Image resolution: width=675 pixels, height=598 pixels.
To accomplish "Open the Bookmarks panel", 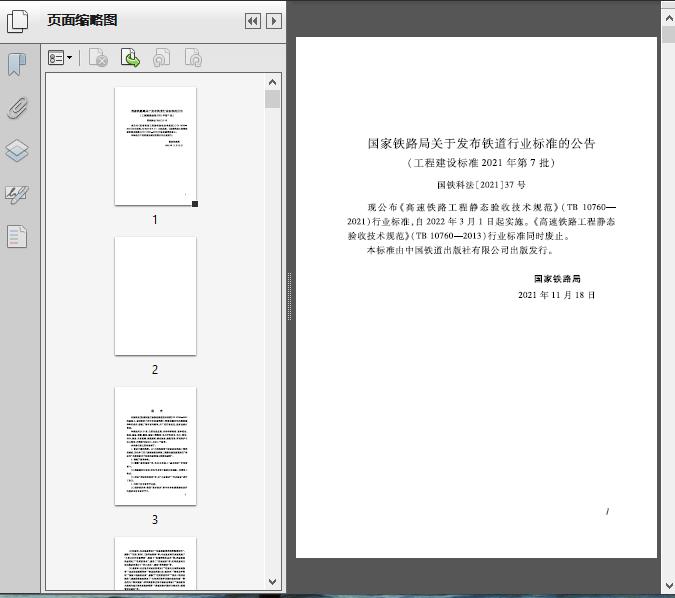I will [x=17, y=65].
